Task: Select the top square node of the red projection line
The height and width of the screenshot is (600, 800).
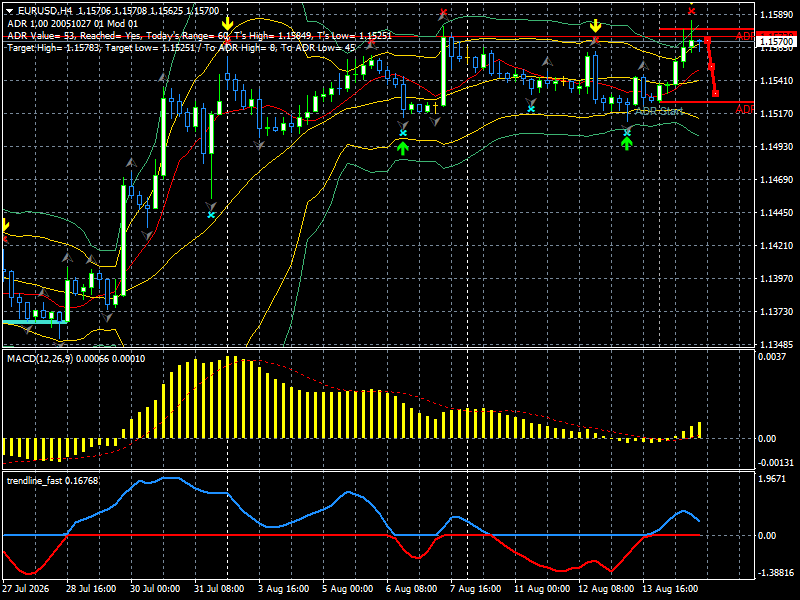Action: 707,40
